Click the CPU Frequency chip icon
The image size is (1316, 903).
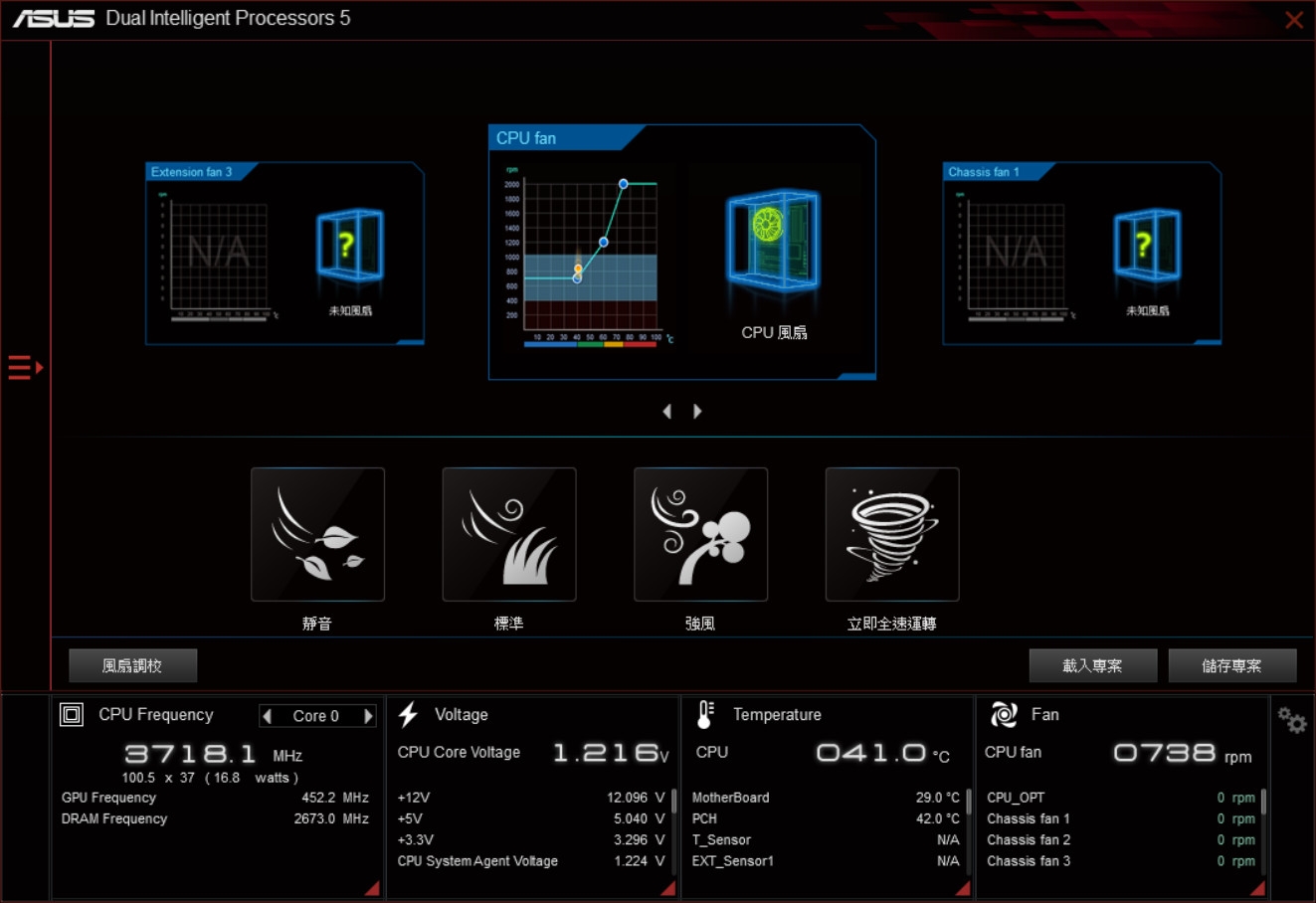(x=72, y=714)
